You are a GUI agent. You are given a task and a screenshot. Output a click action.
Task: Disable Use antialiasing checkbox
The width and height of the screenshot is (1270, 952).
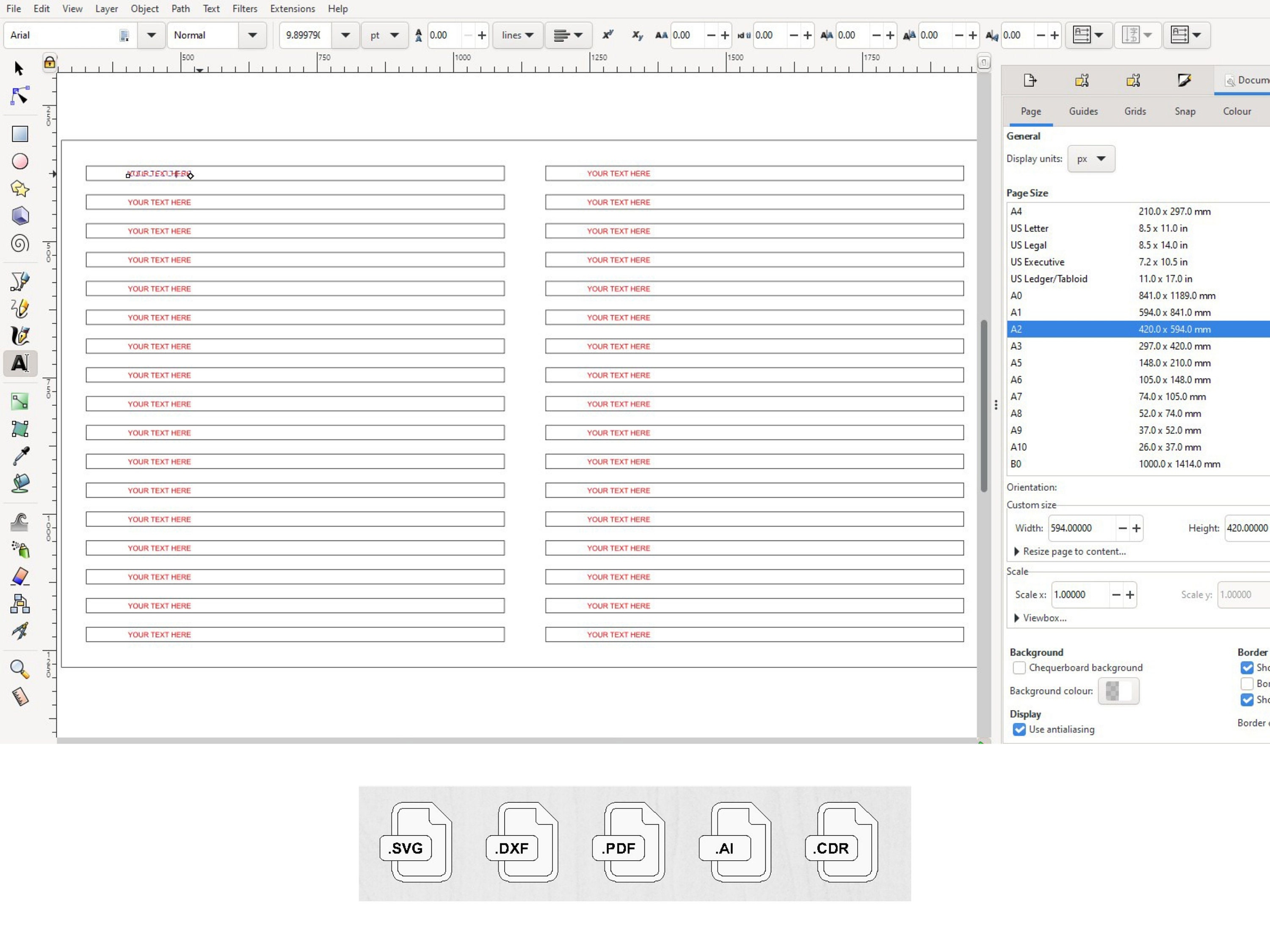tap(1019, 729)
